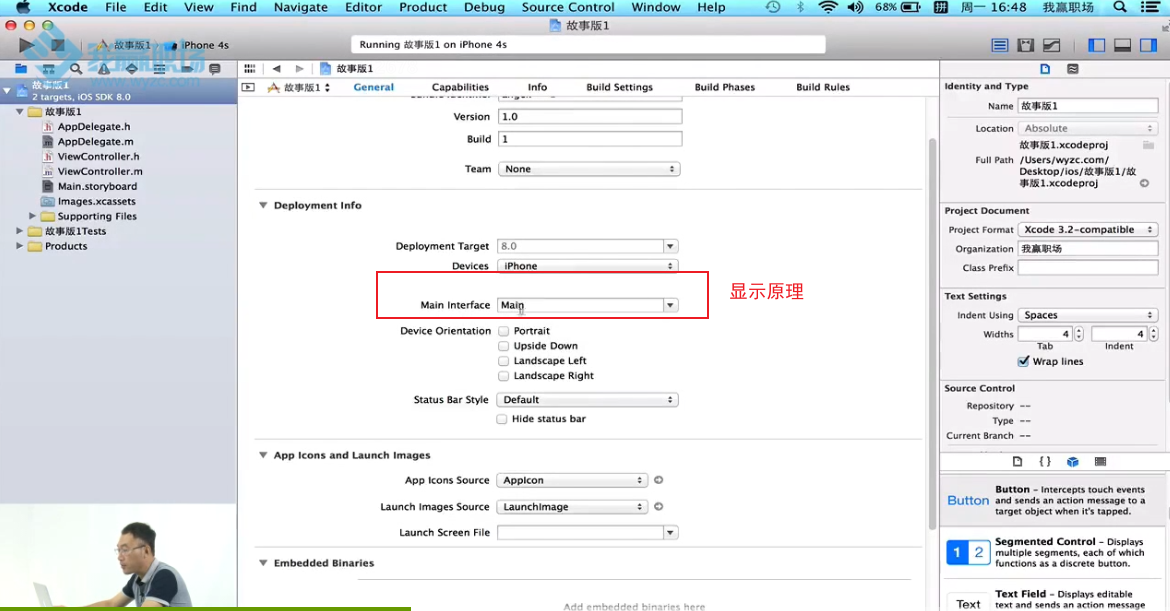Open the Symbol navigator icon
The height and width of the screenshot is (611, 1170).
click(49, 69)
